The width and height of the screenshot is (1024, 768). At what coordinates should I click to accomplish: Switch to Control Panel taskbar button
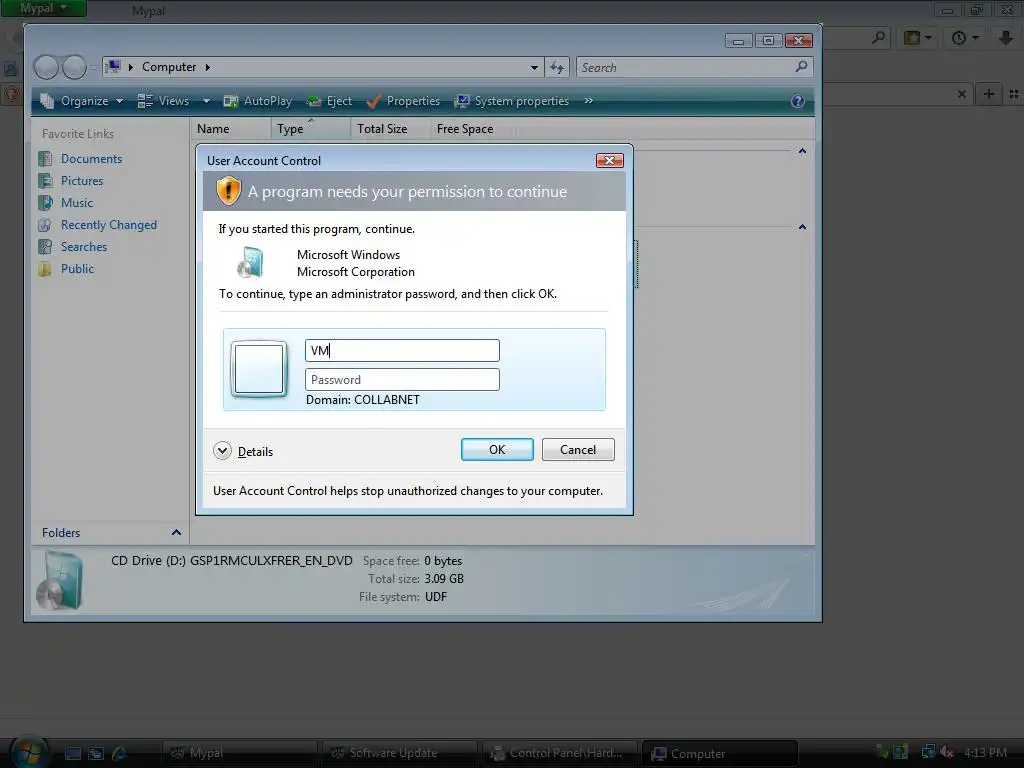(x=559, y=753)
